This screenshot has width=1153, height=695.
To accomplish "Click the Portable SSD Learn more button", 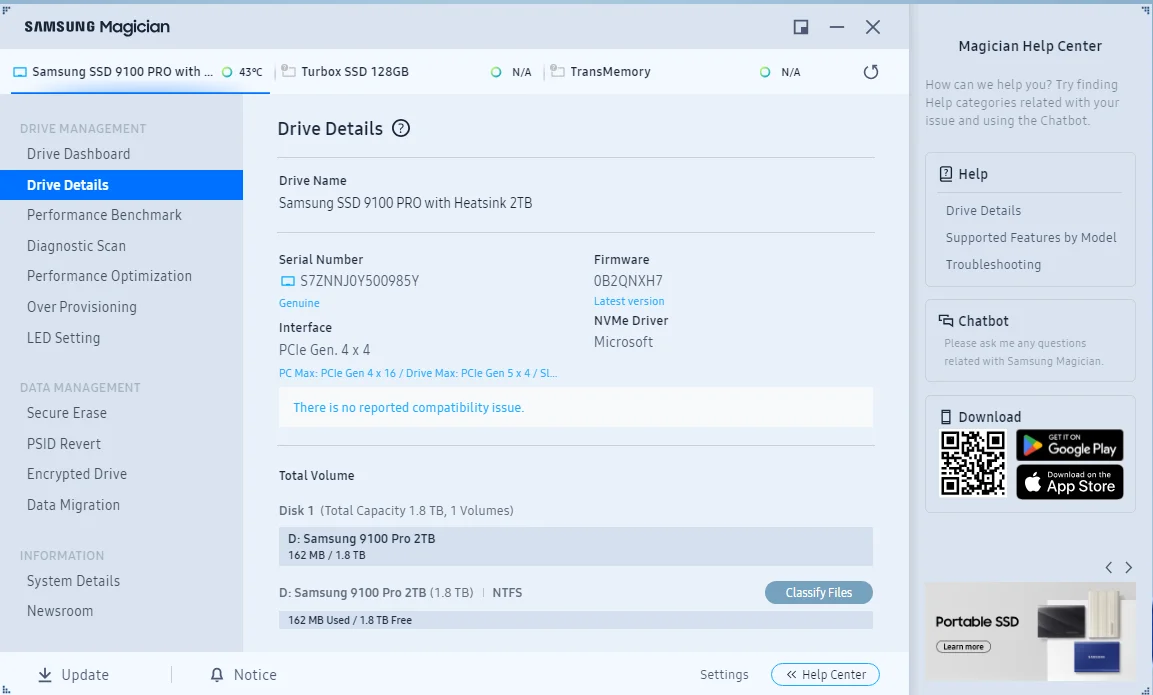I will (963, 646).
